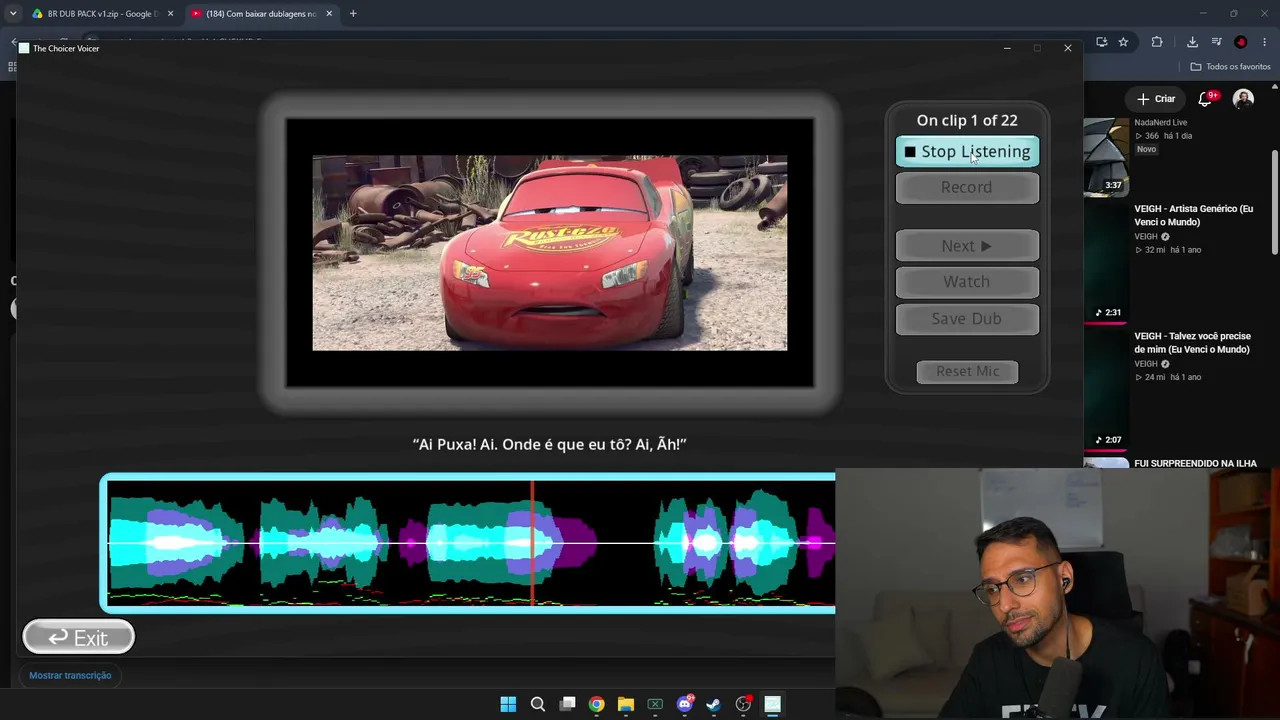This screenshot has height=720, width=1280.
Task: Click the YouTube sidebar scrollbar
Action: [x=1274, y=200]
